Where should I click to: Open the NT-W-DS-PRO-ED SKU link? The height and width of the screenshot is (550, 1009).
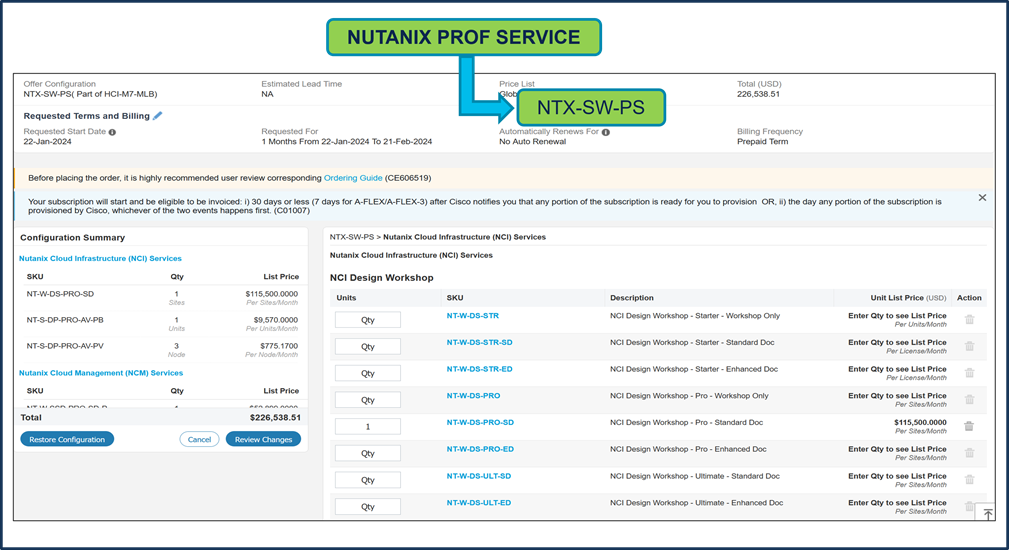click(480, 449)
